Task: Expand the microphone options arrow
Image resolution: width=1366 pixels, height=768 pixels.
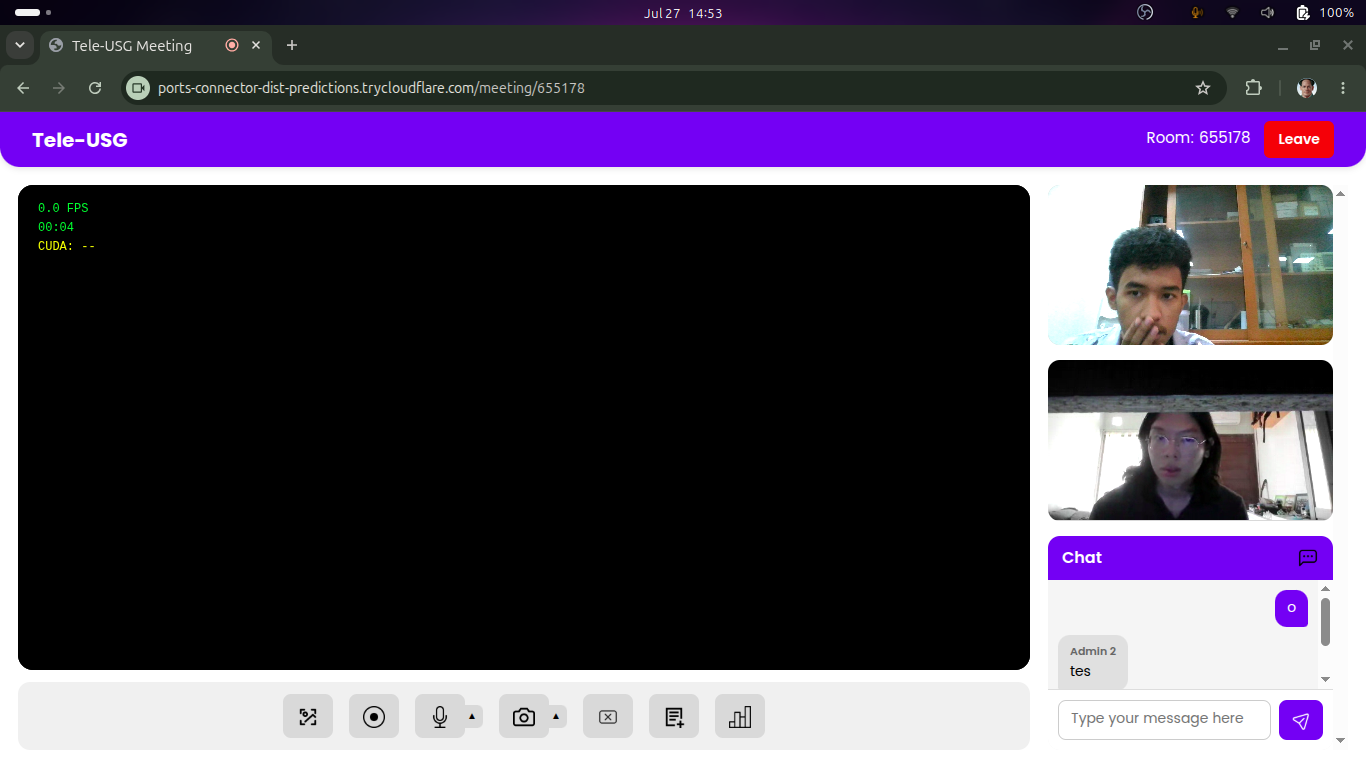Action: [x=472, y=716]
